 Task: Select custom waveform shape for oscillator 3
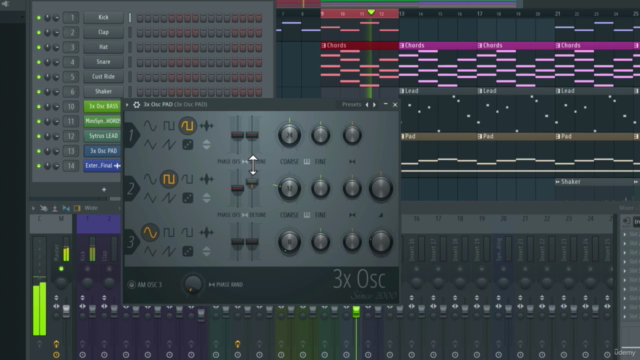tap(207, 233)
